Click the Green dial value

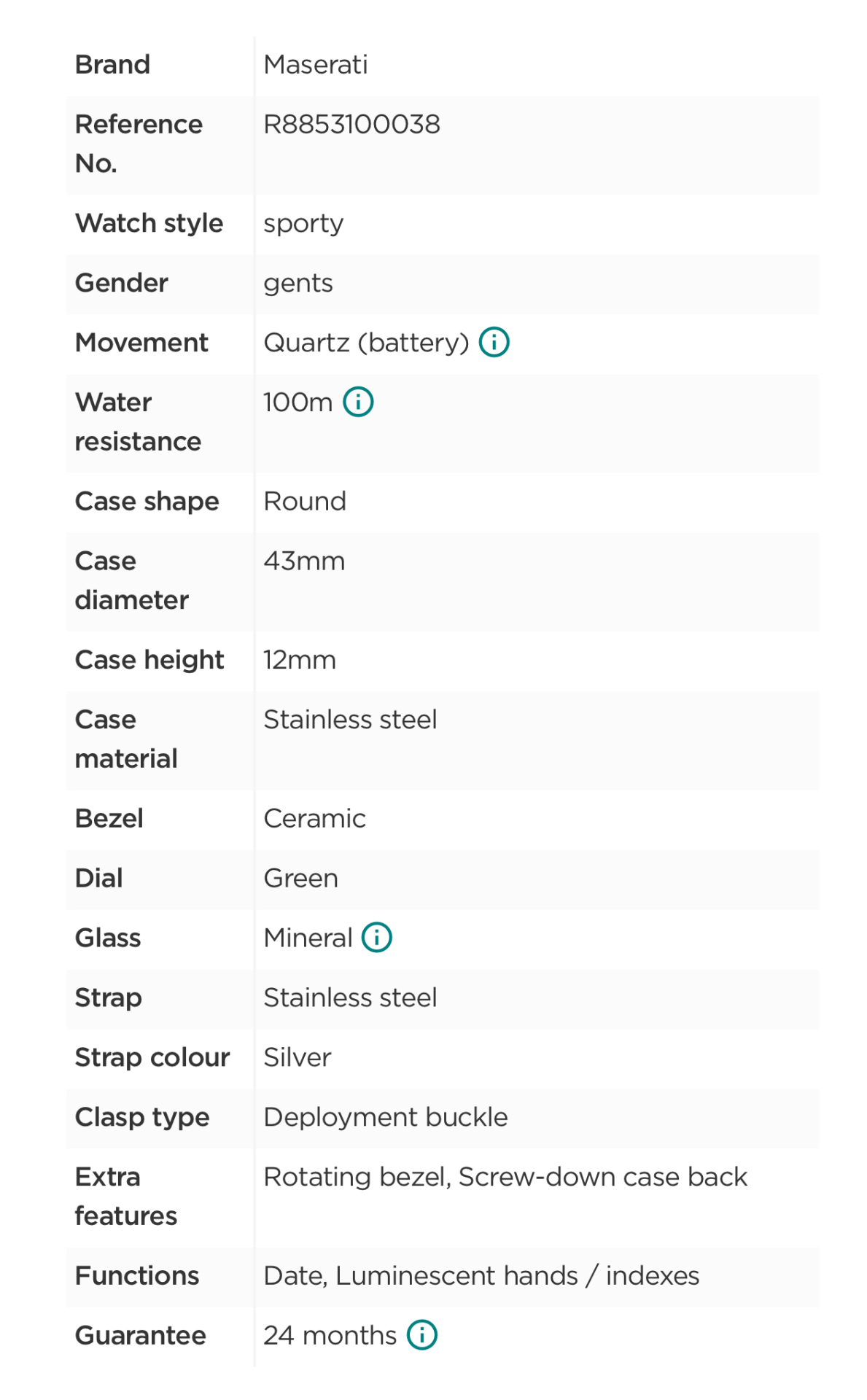(x=300, y=879)
